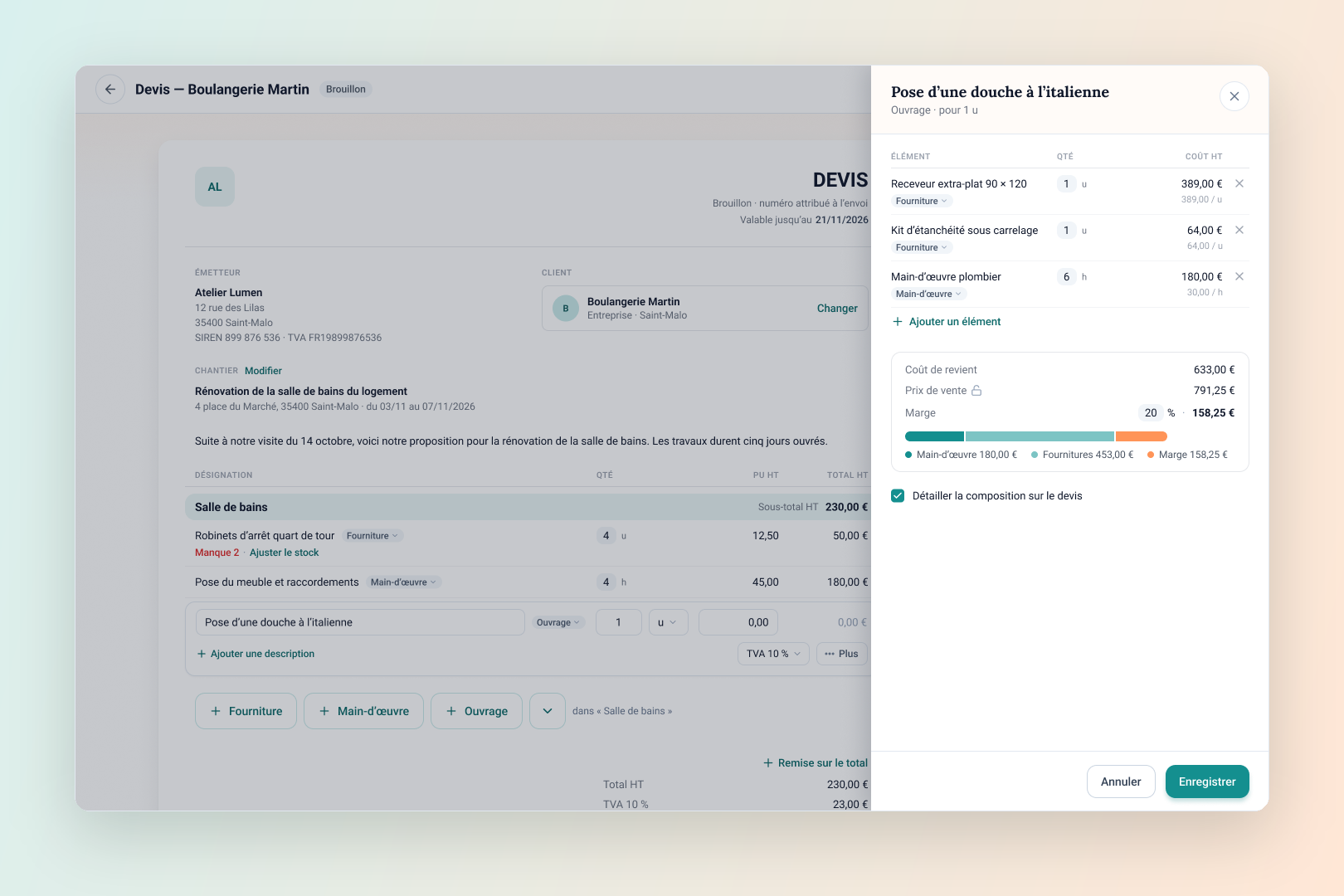Click Modifier next to Chantier
This screenshot has height=896, width=1344.
pyautogui.click(x=263, y=371)
